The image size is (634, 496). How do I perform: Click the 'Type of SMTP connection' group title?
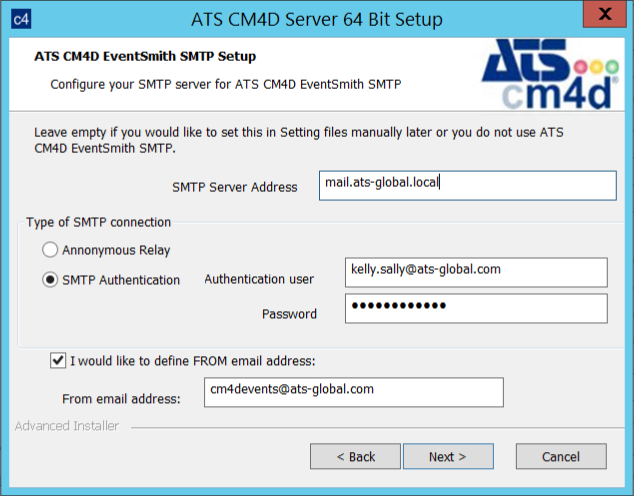pyautogui.click(x=98, y=222)
